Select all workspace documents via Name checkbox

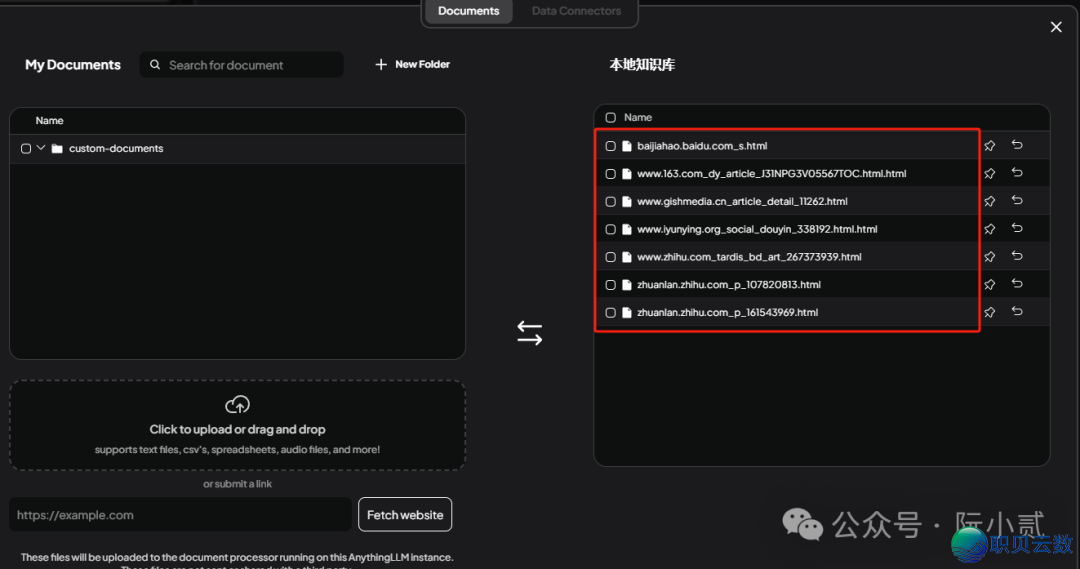tap(611, 118)
